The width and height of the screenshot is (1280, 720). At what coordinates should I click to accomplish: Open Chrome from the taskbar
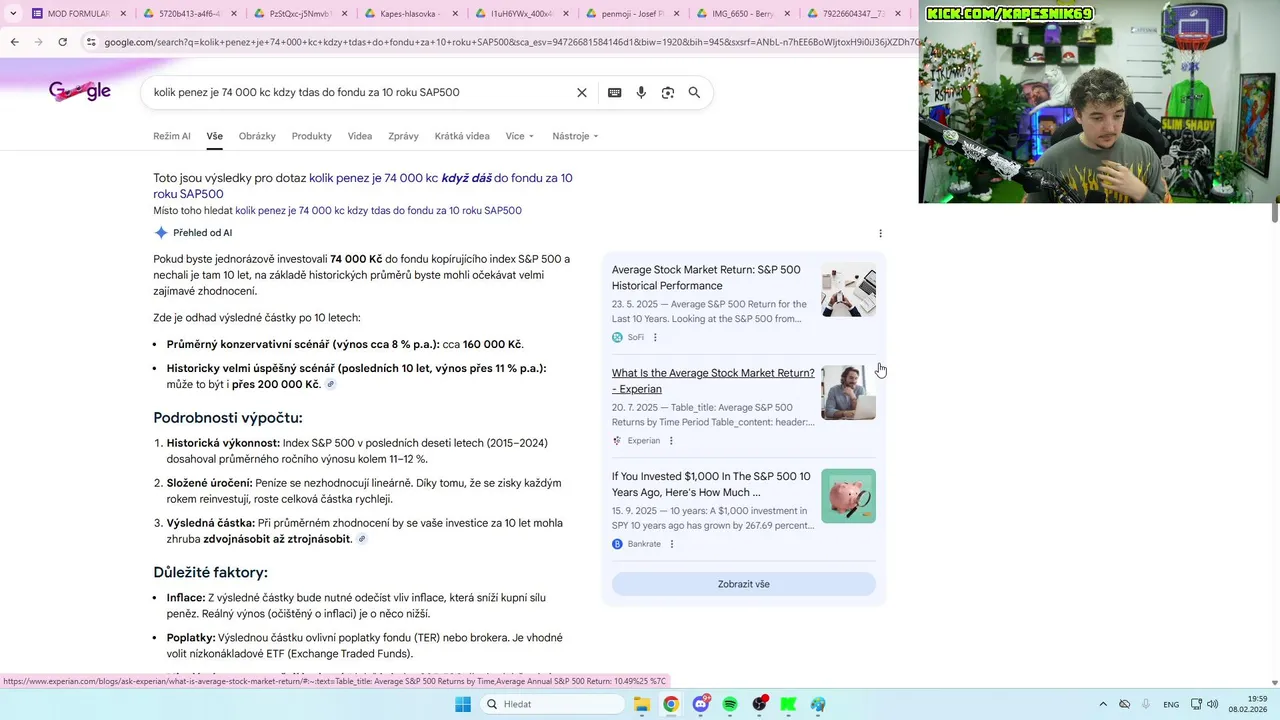(x=671, y=704)
